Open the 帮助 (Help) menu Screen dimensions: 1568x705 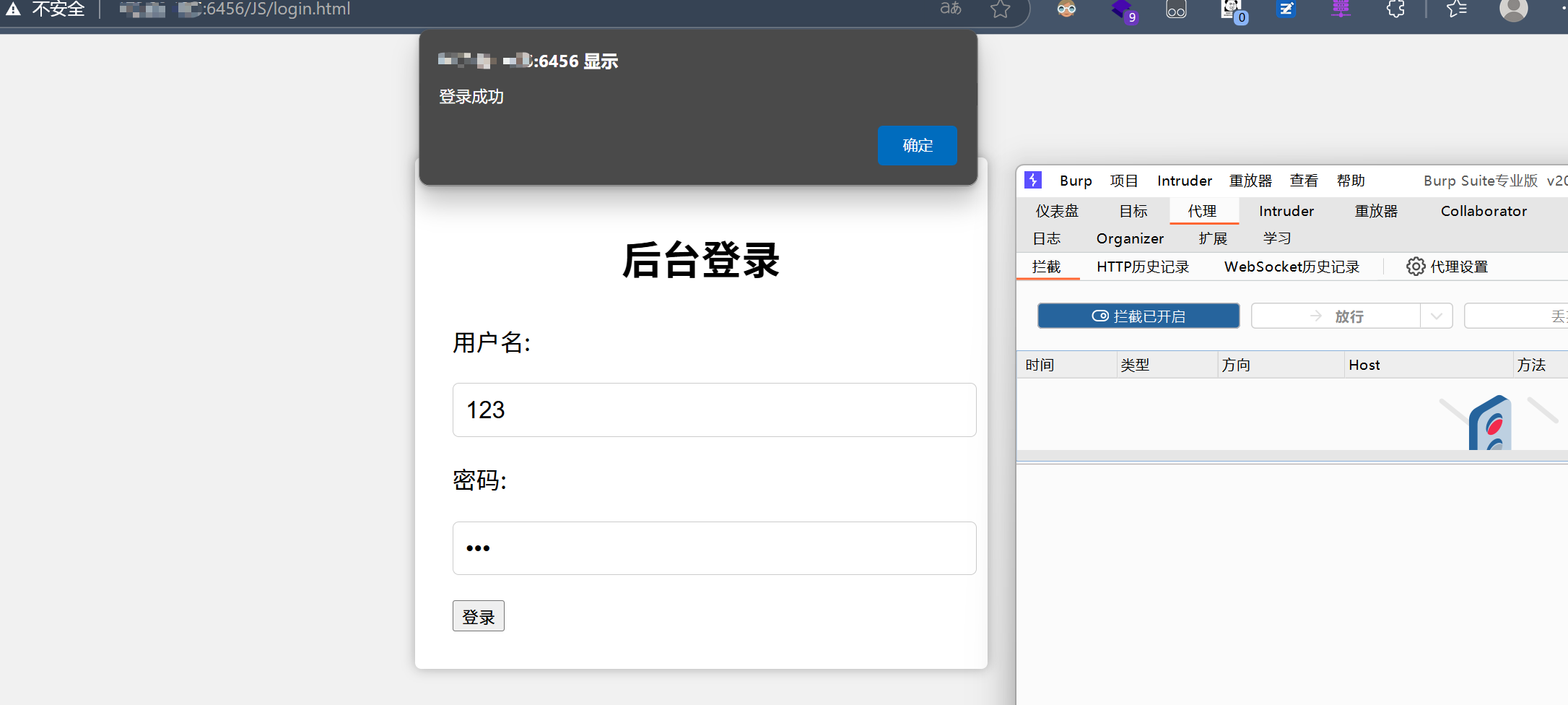click(x=1351, y=181)
